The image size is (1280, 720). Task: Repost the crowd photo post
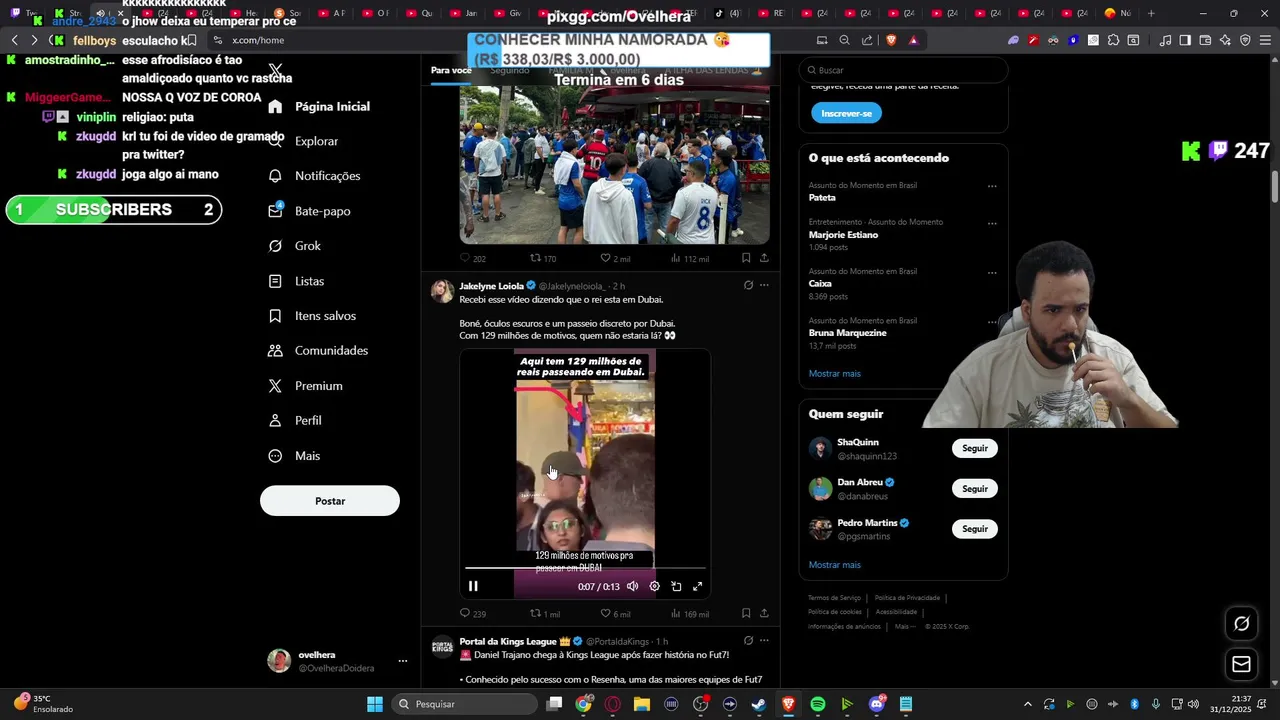point(543,258)
